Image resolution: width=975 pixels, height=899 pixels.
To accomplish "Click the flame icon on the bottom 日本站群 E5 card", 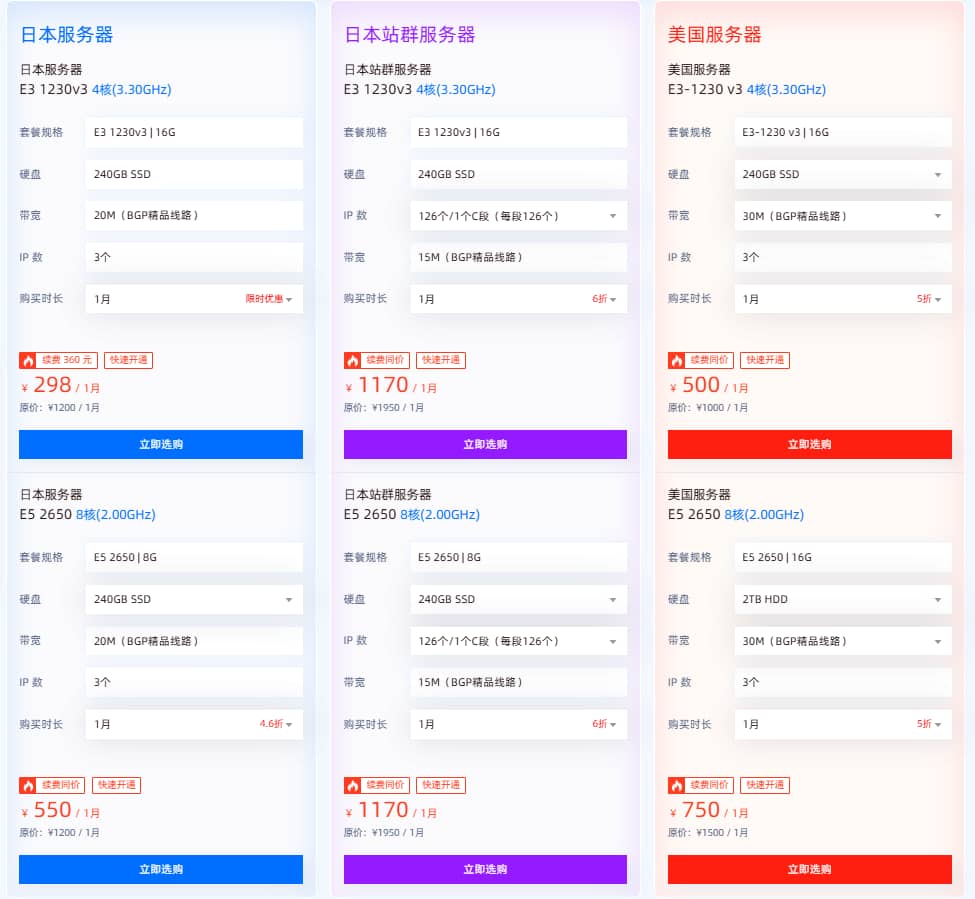I will [351, 785].
